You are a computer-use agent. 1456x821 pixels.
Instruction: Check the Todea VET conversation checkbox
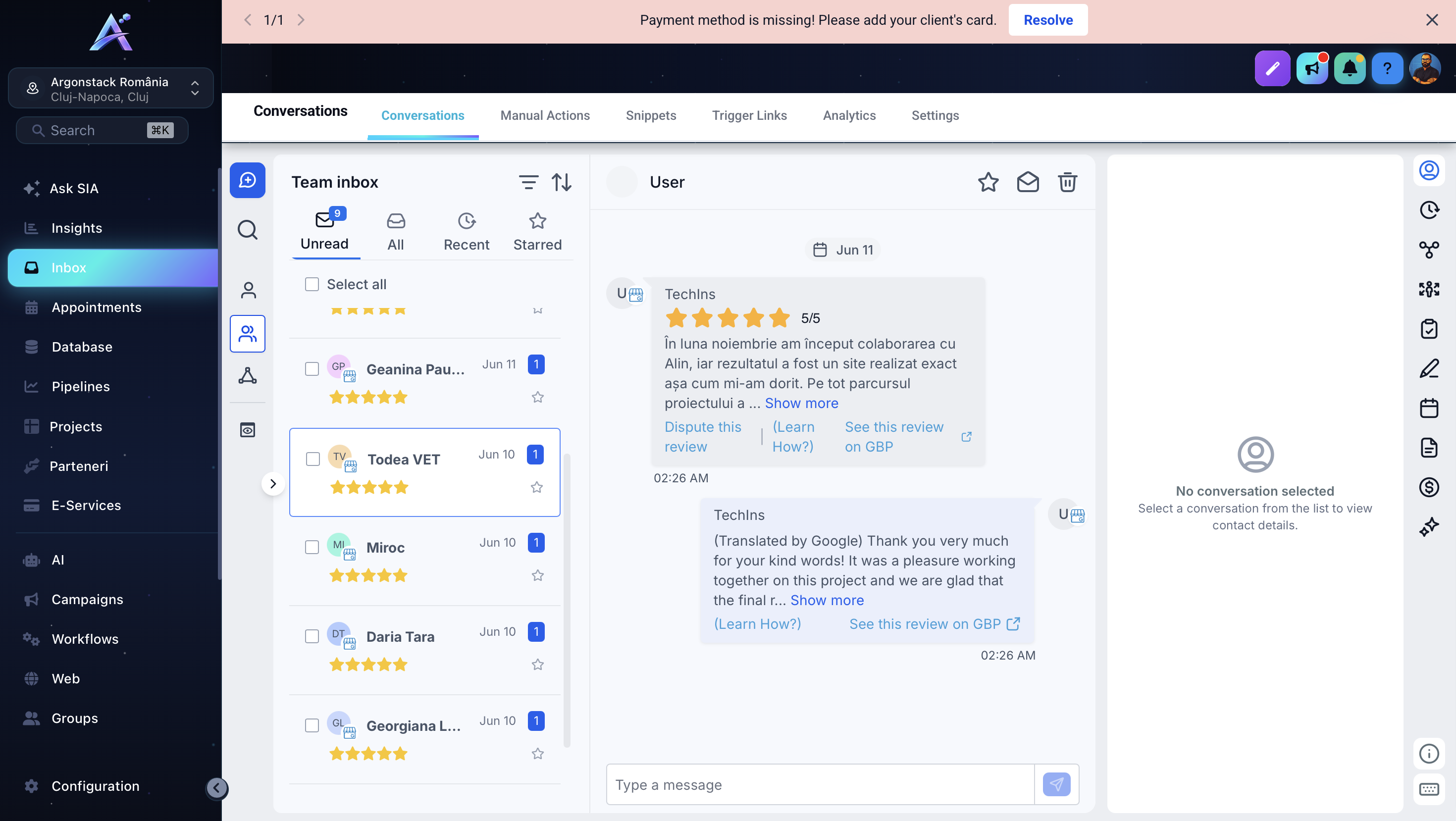click(x=312, y=459)
